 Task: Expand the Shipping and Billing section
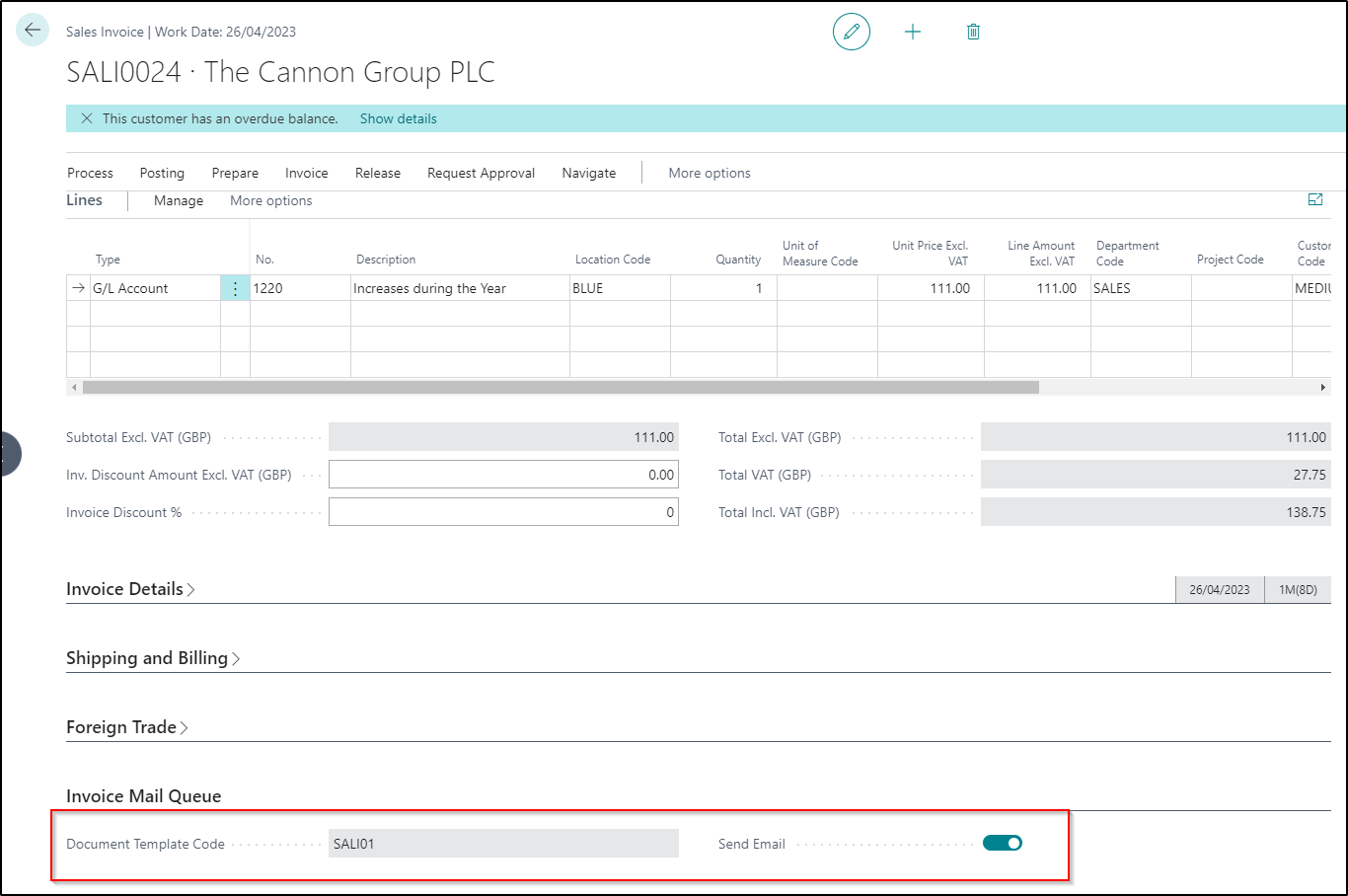[153, 658]
